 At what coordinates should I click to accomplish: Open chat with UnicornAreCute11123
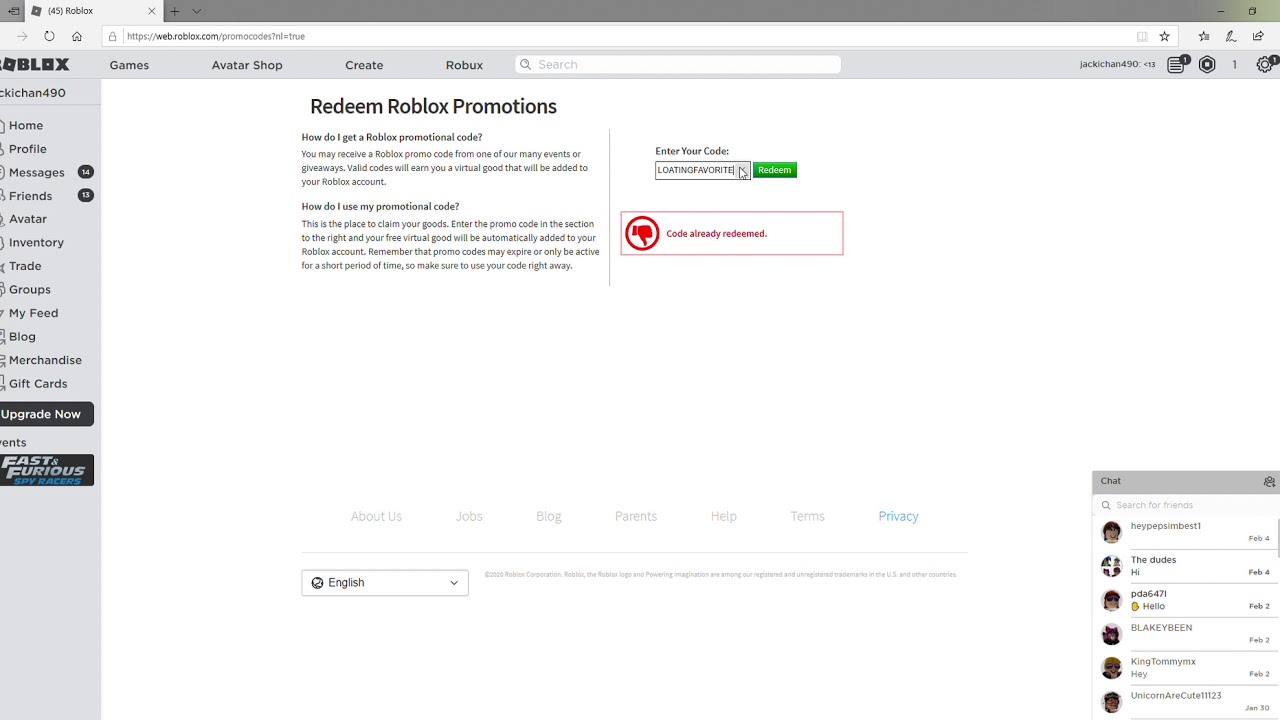(1185, 702)
